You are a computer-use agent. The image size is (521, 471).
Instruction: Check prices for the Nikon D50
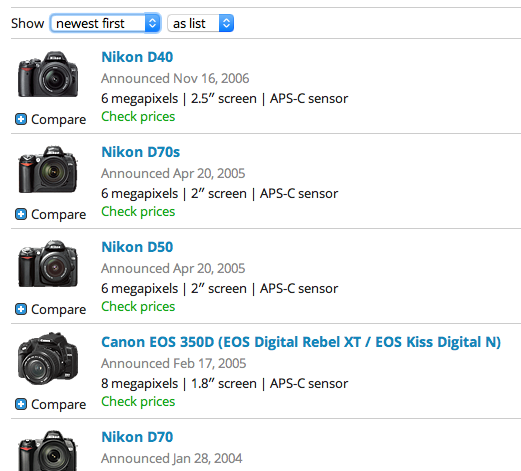pos(138,307)
